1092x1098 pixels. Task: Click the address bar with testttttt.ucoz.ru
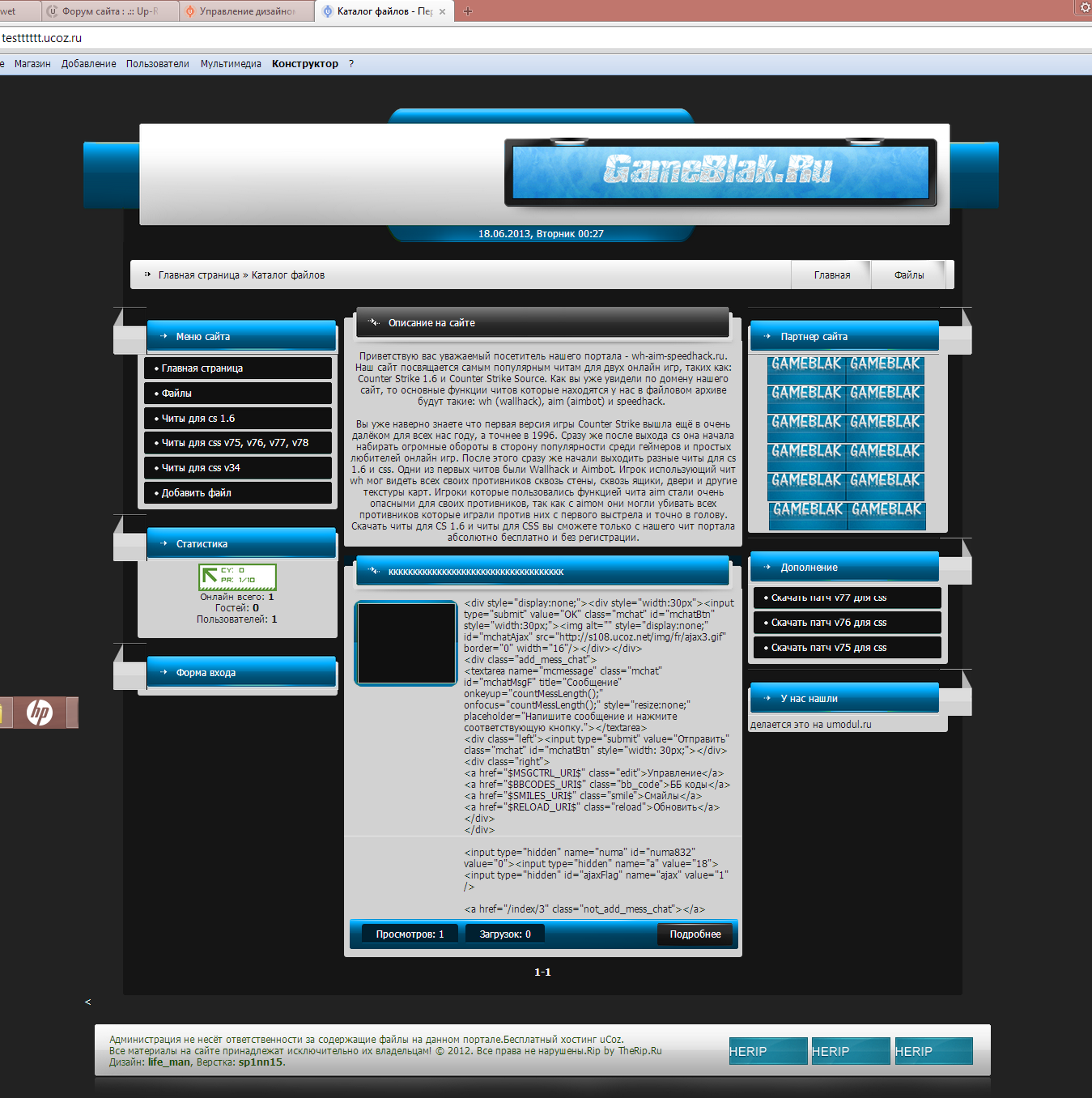[x=546, y=38]
